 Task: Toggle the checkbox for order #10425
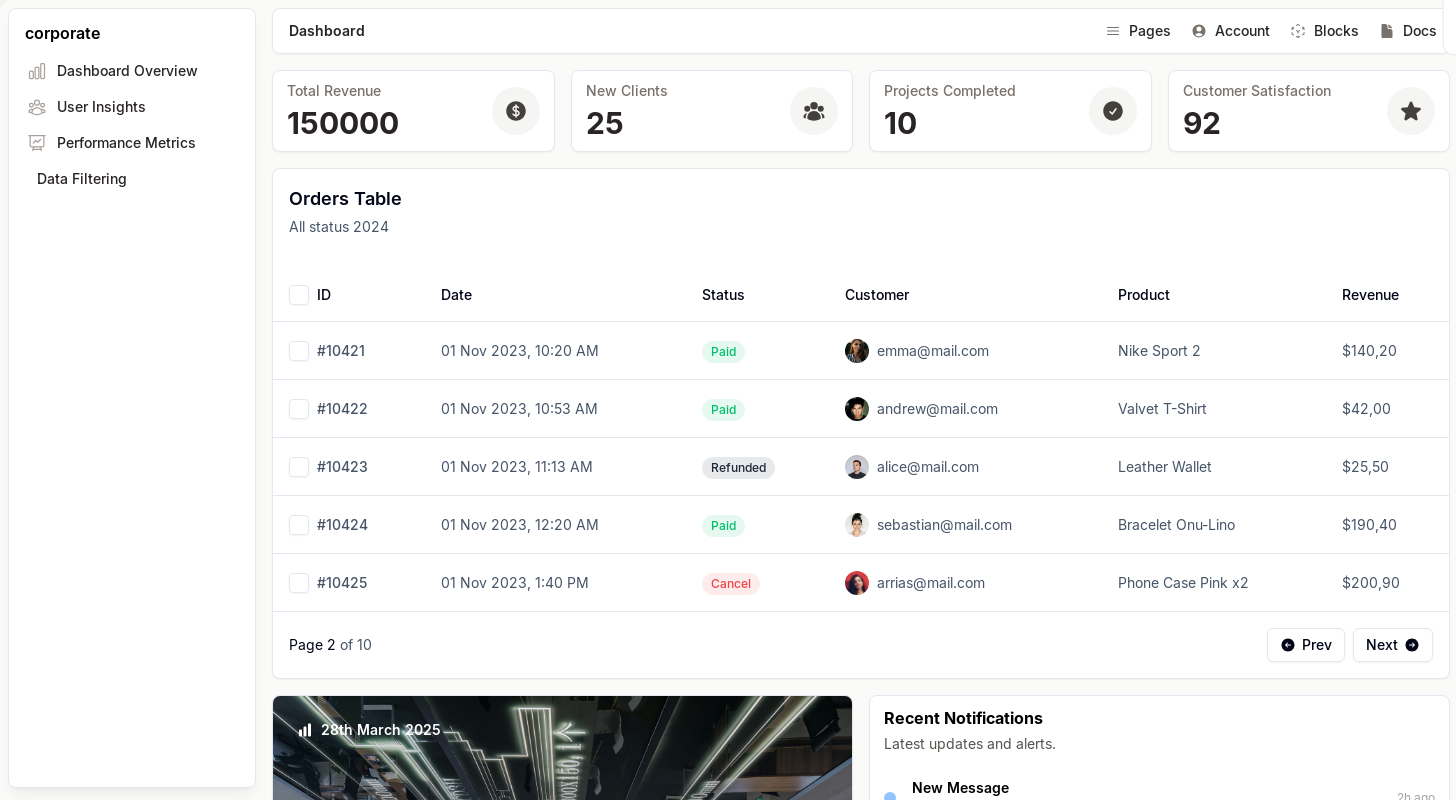299,583
